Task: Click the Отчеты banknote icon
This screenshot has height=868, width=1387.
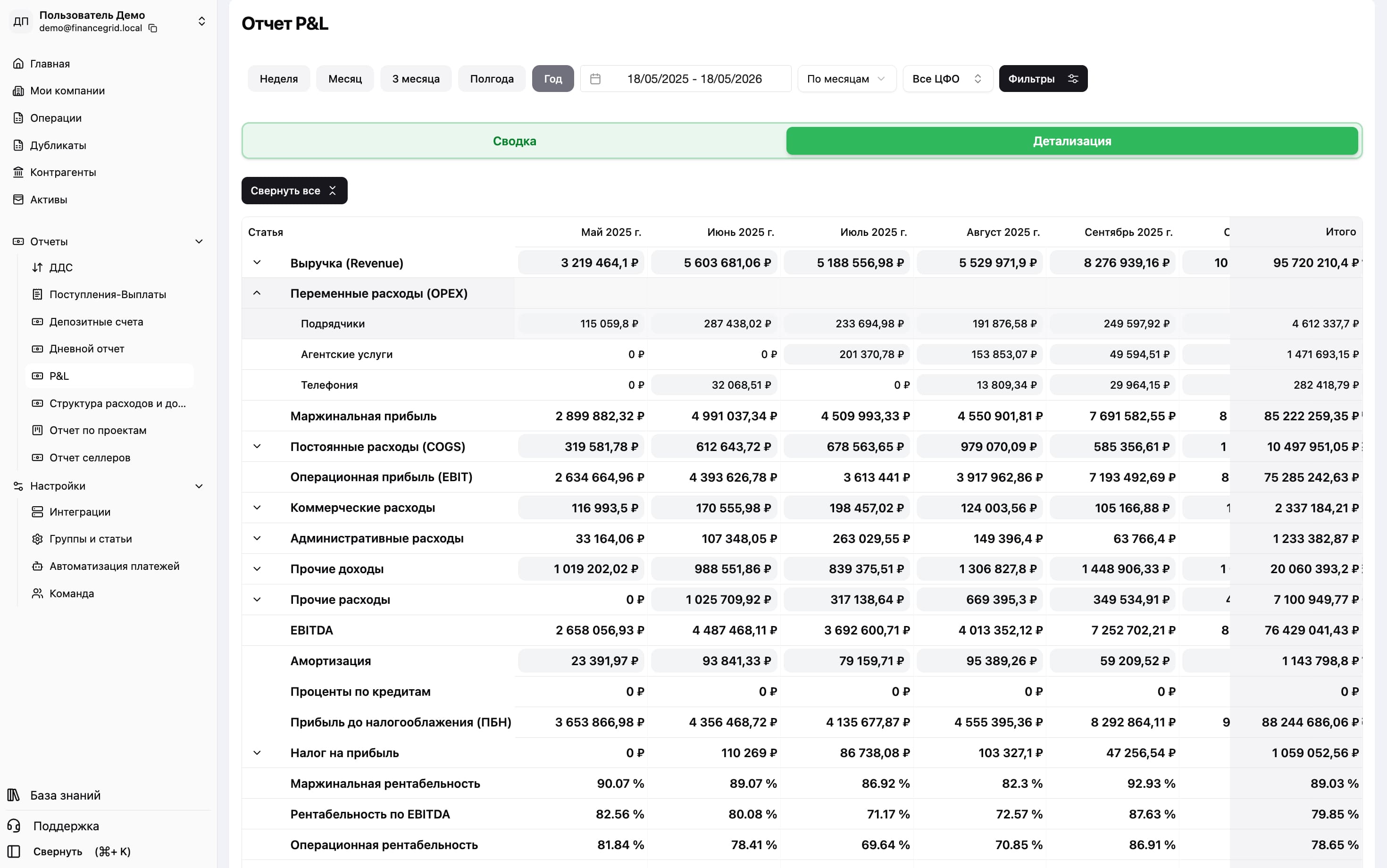Action: (18, 242)
